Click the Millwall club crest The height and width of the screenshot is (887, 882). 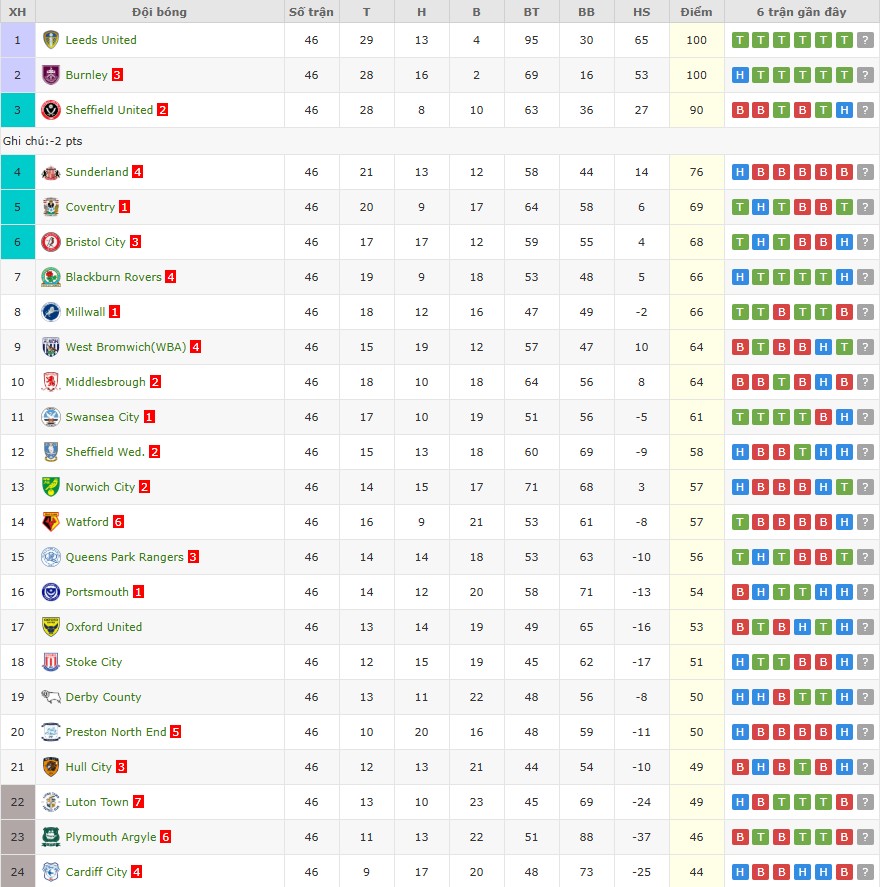click(x=51, y=312)
